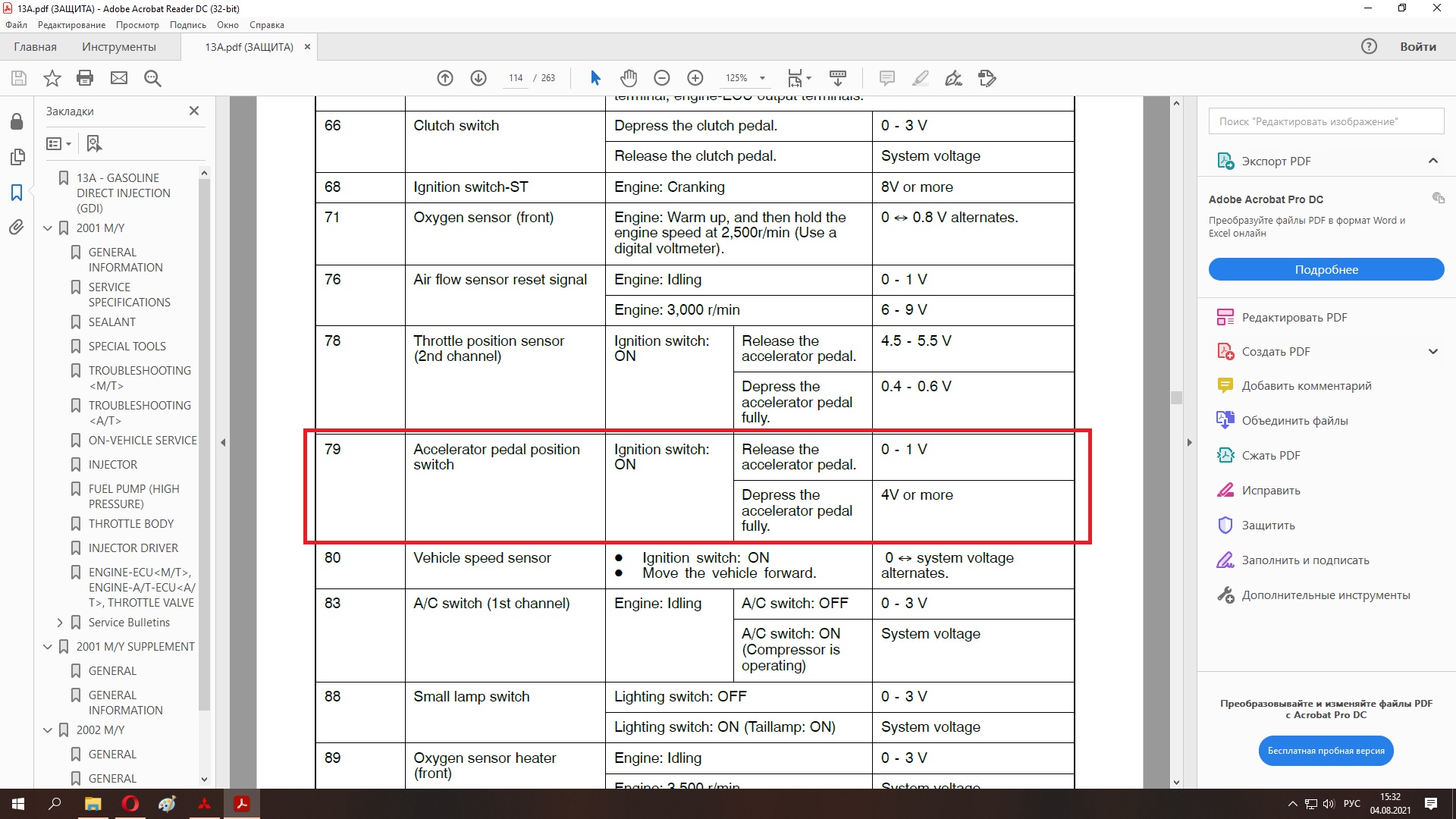Collapse the left navigation pane with the arrow
1456x819 pixels.
[x=223, y=442]
